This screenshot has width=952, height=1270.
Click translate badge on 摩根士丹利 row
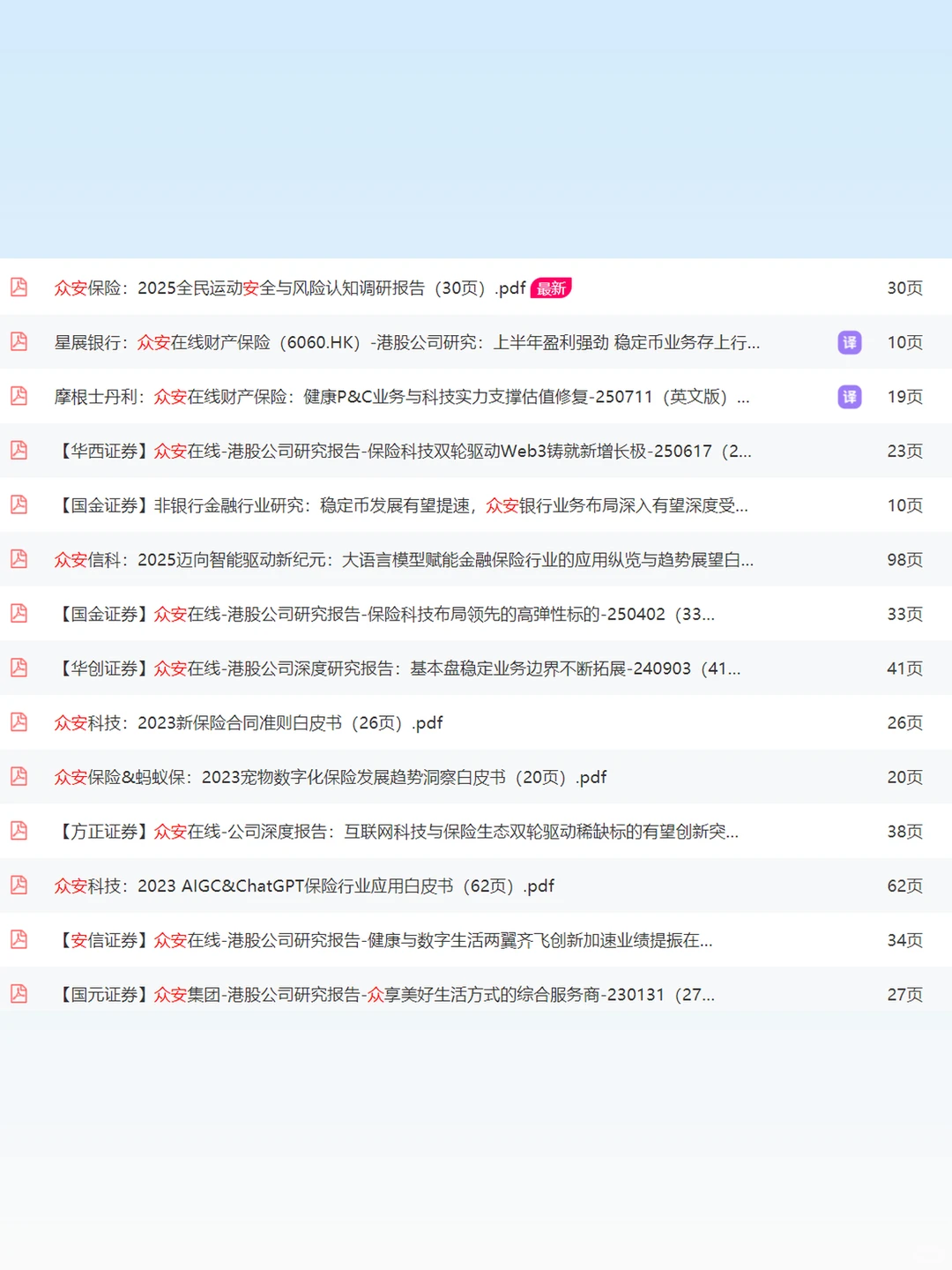coord(850,397)
